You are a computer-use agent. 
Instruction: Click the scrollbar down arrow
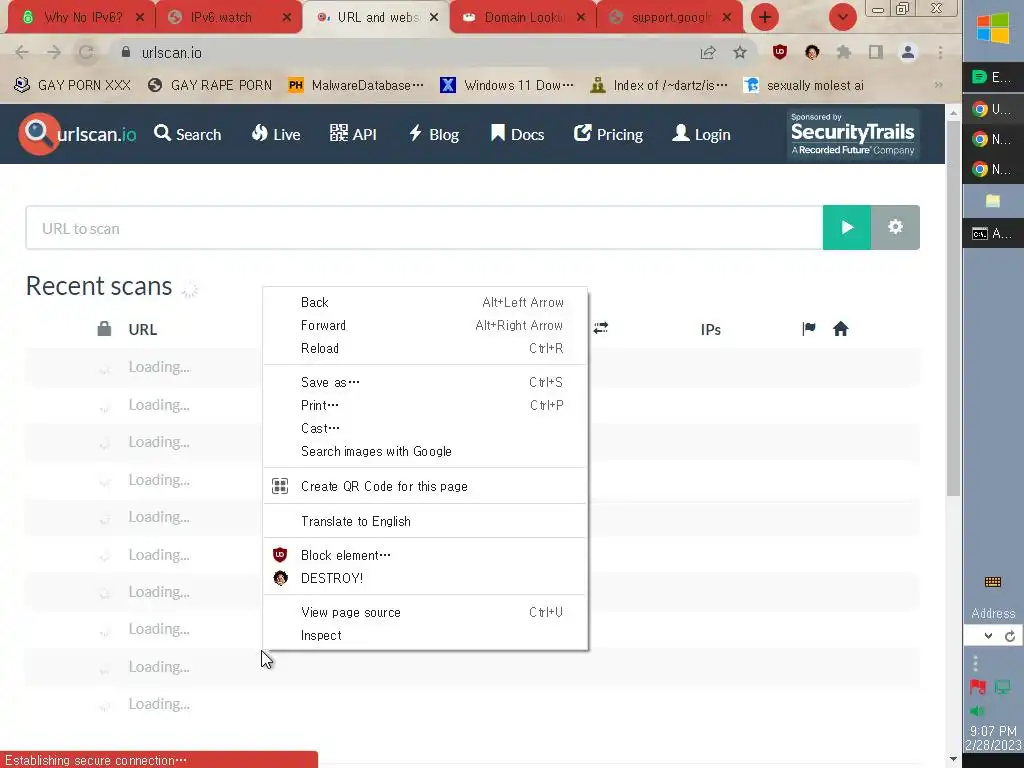953,759
